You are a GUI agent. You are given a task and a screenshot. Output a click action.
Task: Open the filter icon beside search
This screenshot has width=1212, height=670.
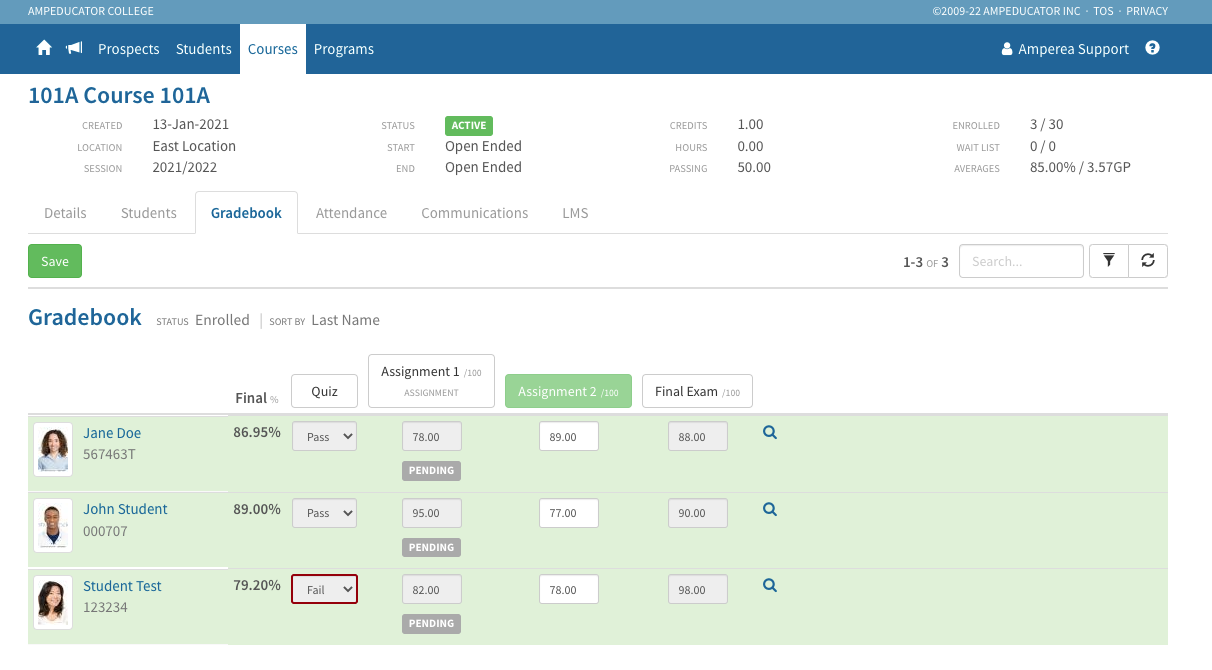1108,260
